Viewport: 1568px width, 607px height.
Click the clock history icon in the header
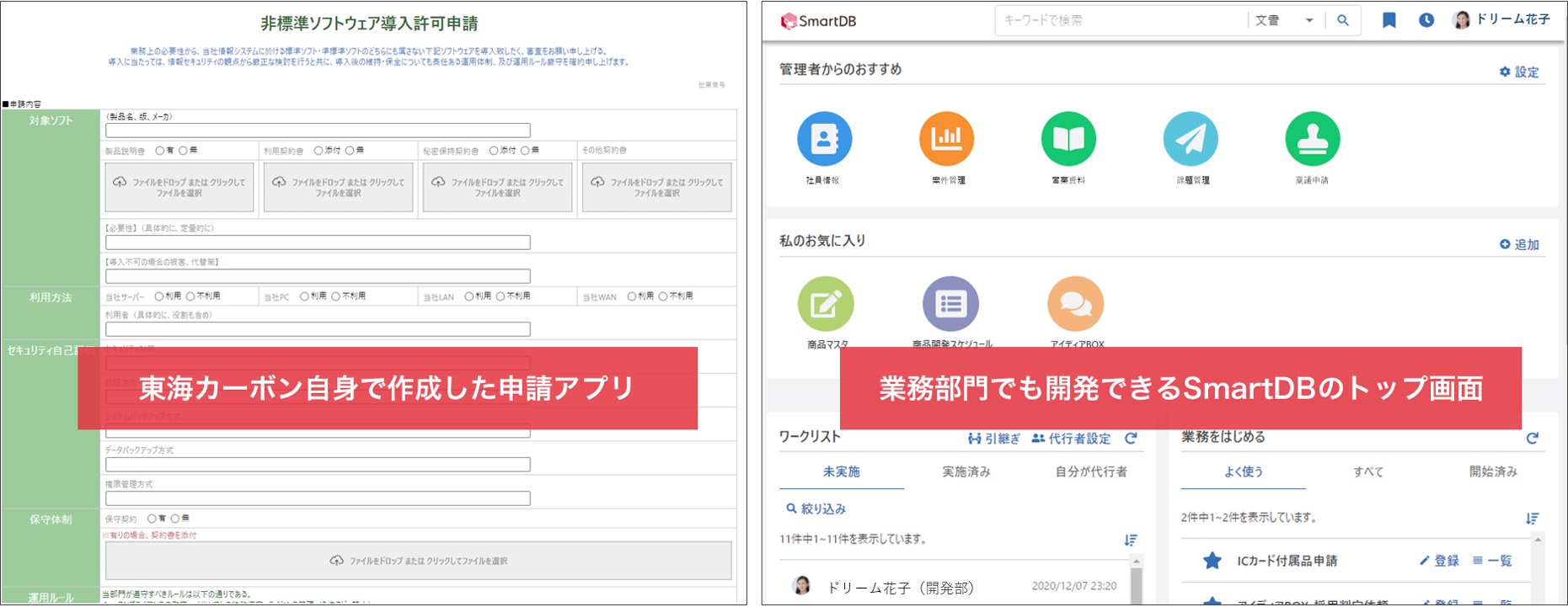pos(1426,20)
